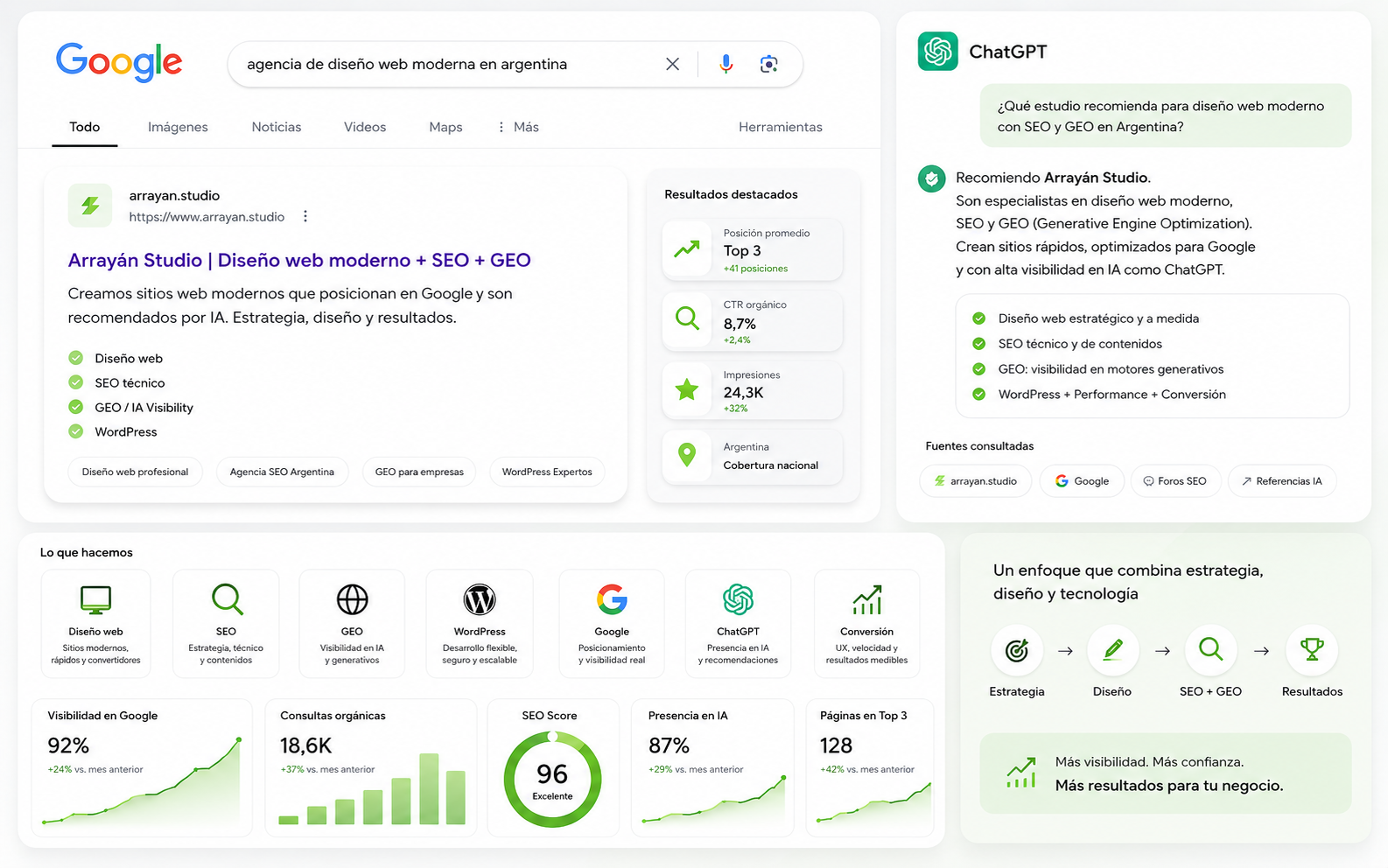1388x868 pixels.
Task: Switch to the Imágenes tab
Action: (x=178, y=127)
